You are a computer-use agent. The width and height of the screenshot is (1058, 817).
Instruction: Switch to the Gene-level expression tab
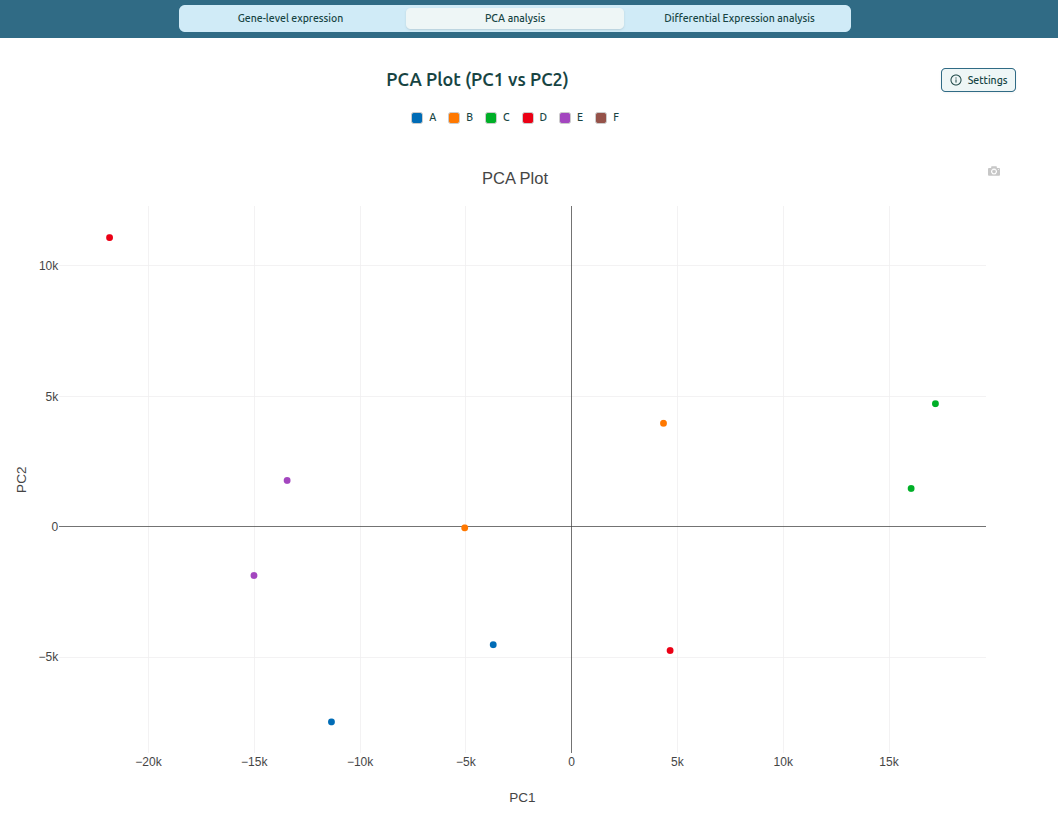point(291,18)
